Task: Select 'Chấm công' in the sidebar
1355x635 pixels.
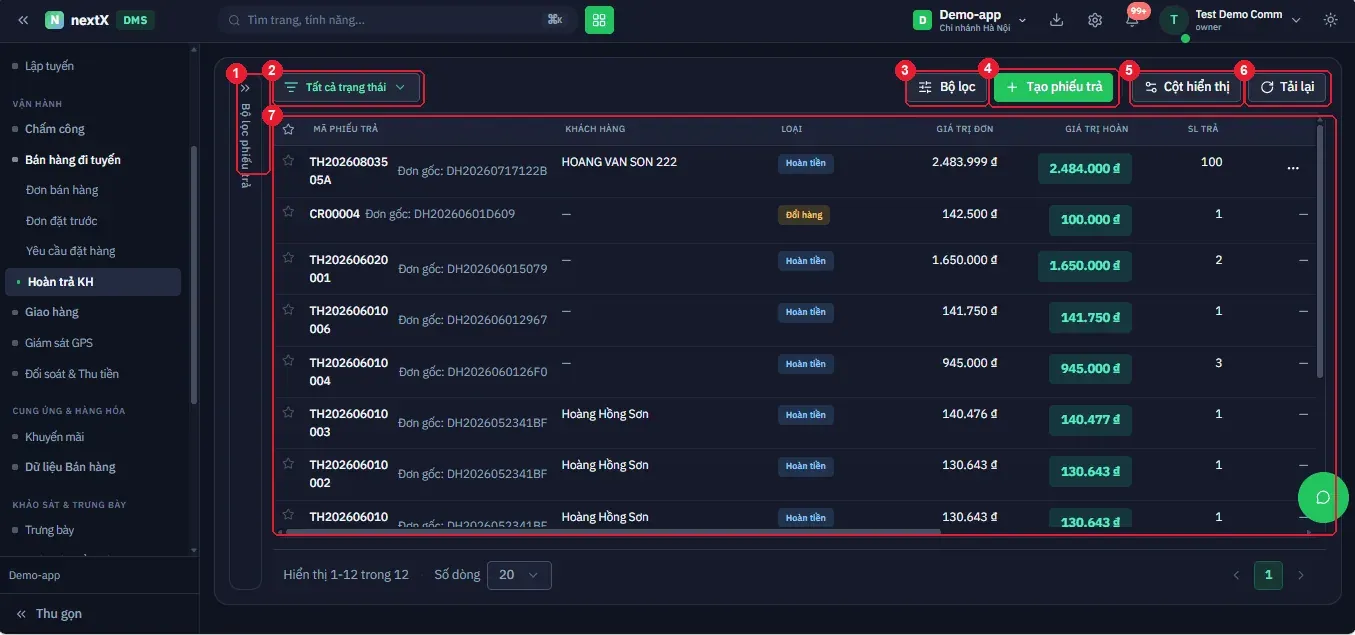Action: pos(55,129)
